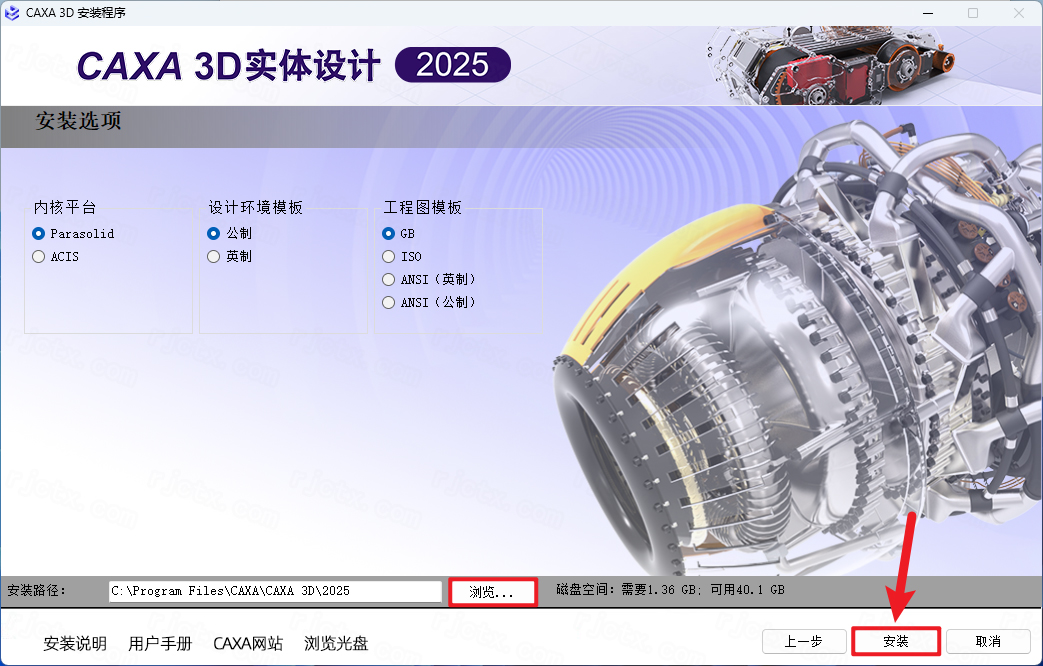Click the CAXA 3D app icon in title bar
Viewport: 1043px width, 666px height.
(x=12, y=13)
